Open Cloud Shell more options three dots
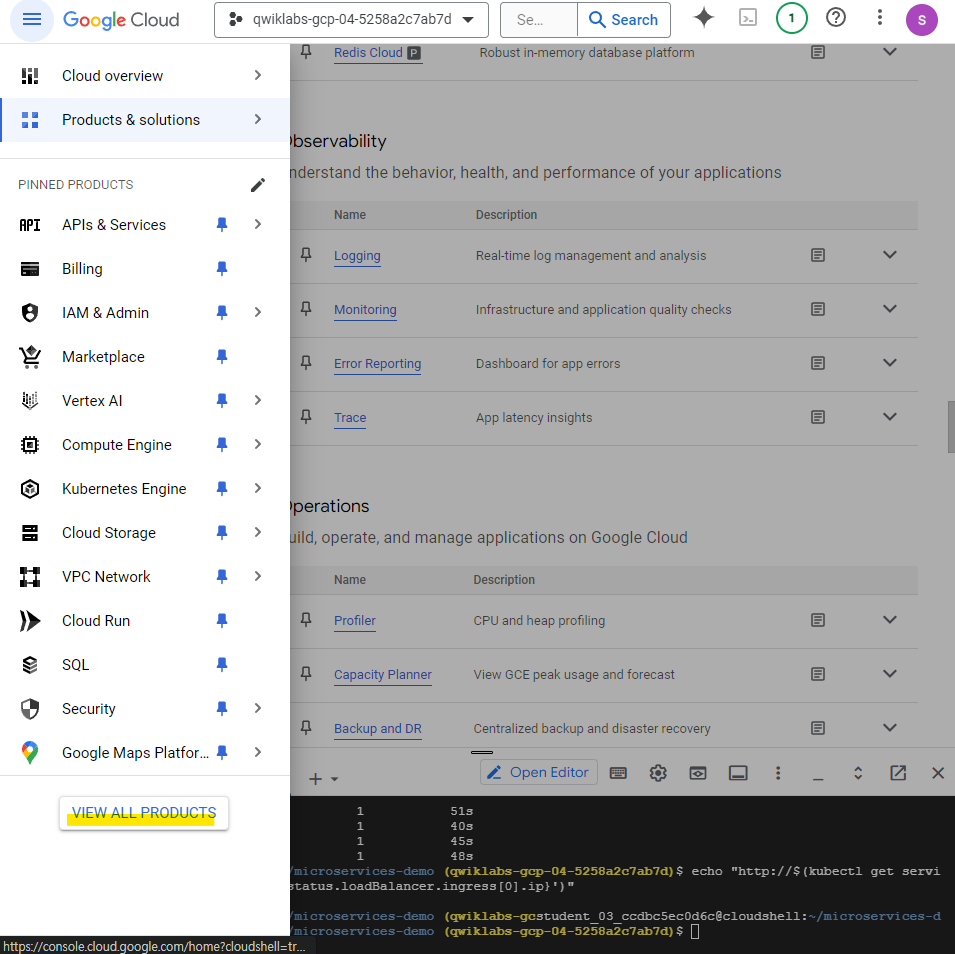Viewport: 955px width, 954px height. pyautogui.click(x=778, y=773)
